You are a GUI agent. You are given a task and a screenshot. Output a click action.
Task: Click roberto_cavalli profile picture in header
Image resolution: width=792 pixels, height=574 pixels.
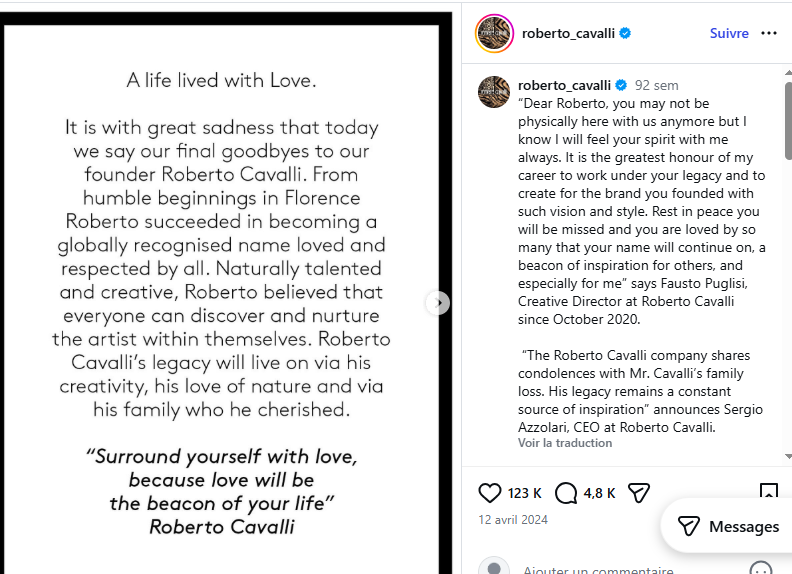[494, 33]
